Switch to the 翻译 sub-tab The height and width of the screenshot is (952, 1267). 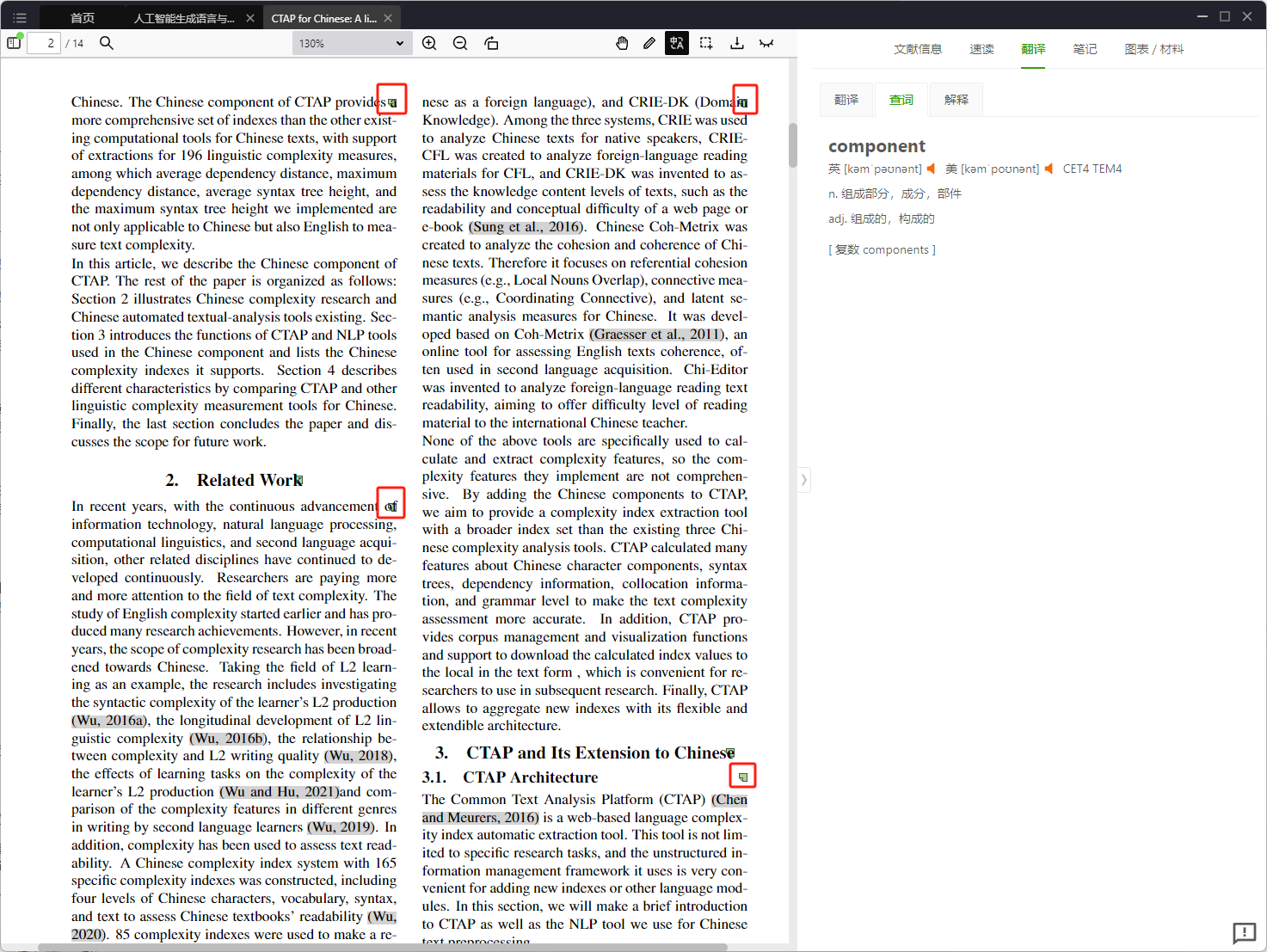coord(846,100)
